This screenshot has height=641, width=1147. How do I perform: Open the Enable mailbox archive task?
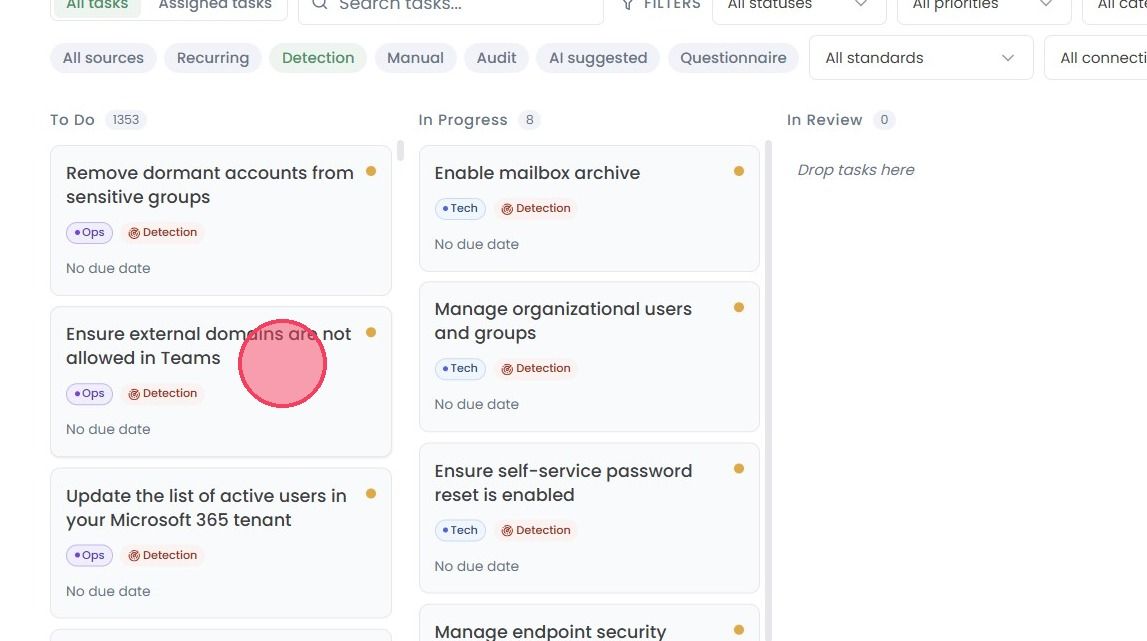click(590, 209)
